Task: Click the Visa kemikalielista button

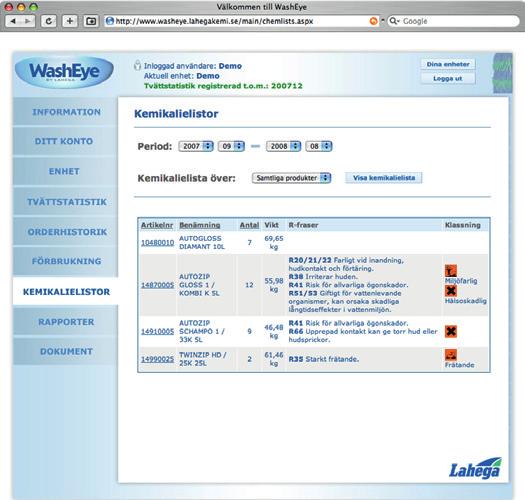Action: pyautogui.click(x=384, y=178)
